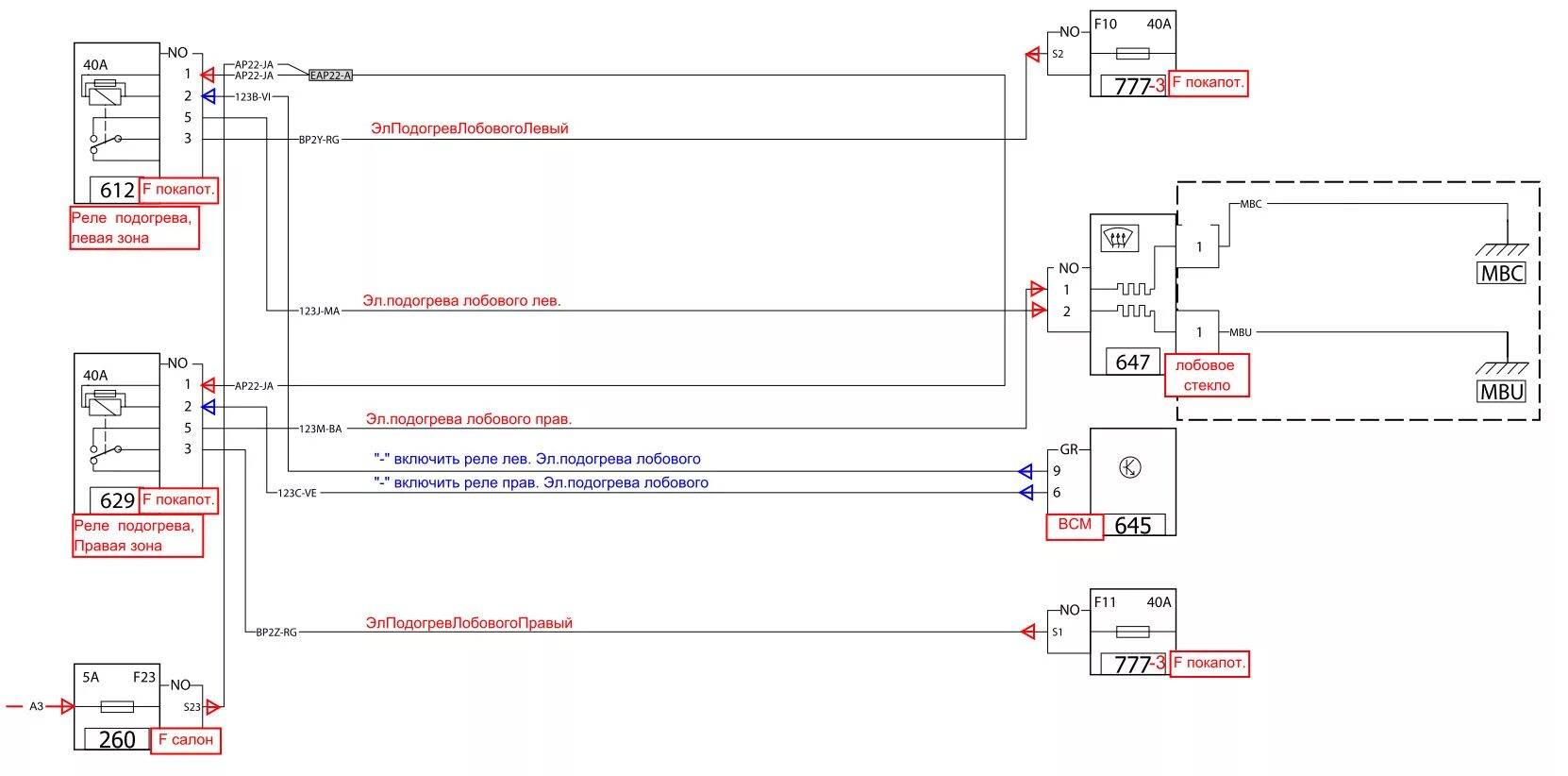
Task: Click the wire label 123J-MA
Action: click(319, 312)
